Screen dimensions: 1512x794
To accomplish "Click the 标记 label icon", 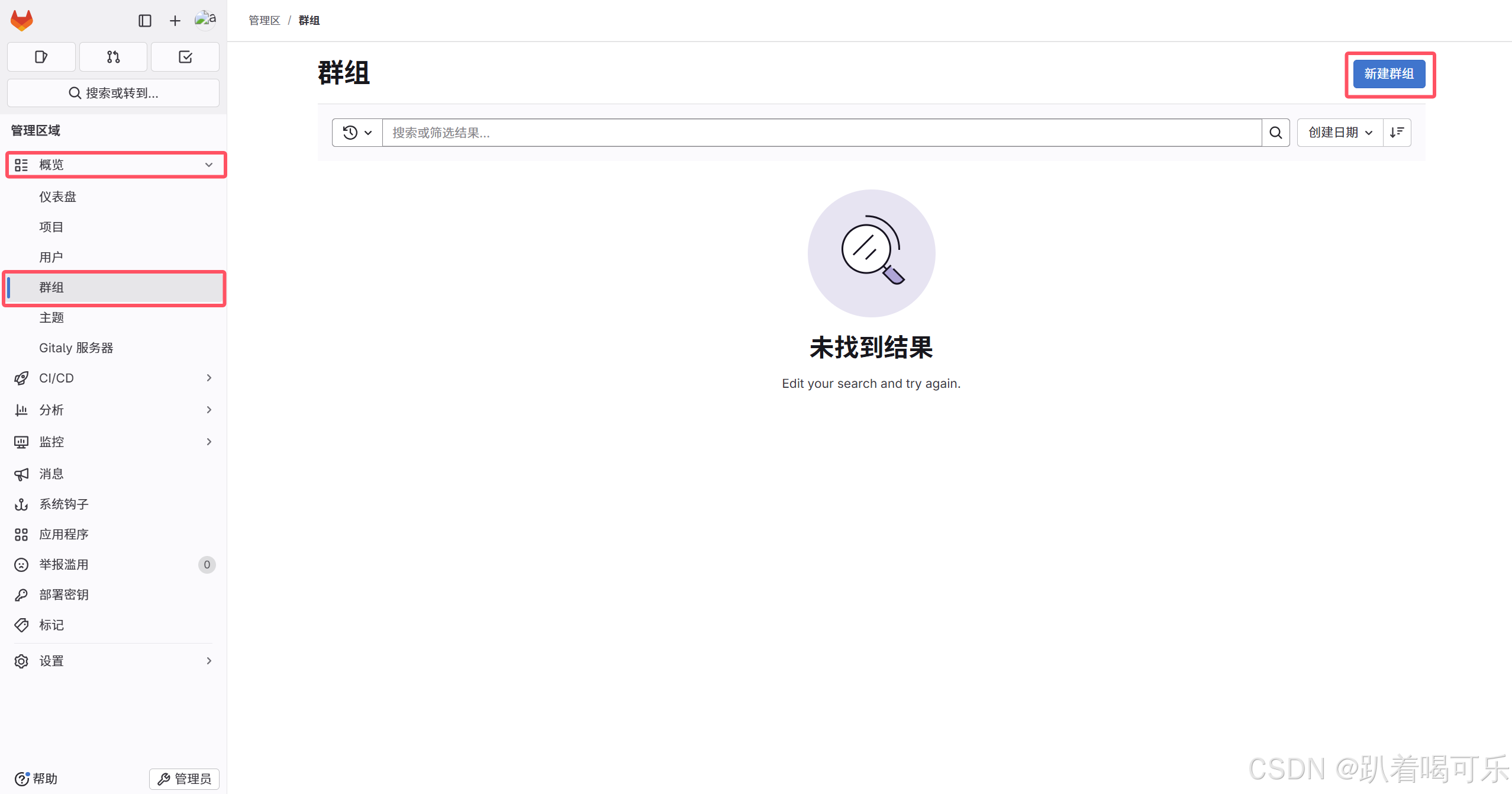I will point(21,625).
